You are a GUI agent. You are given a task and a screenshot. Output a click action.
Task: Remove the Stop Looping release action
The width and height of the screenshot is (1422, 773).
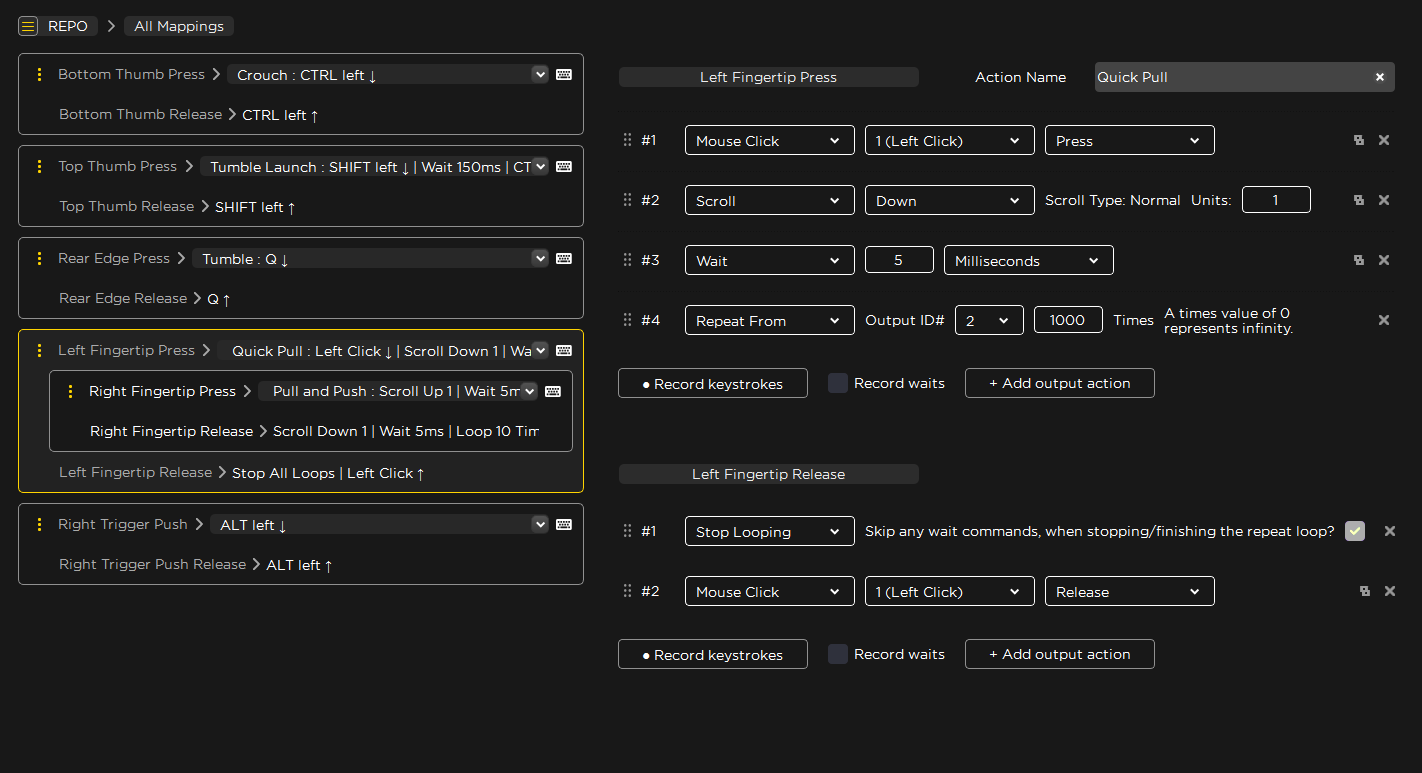point(1390,531)
